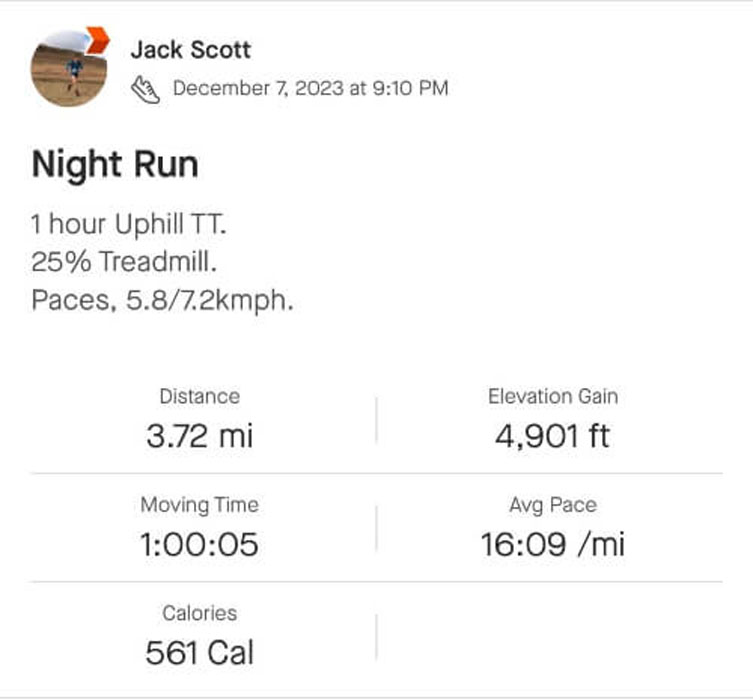The width and height of the screenshot is (753, 700).
Task: Click the Avg Pace label
Action: 552,505
